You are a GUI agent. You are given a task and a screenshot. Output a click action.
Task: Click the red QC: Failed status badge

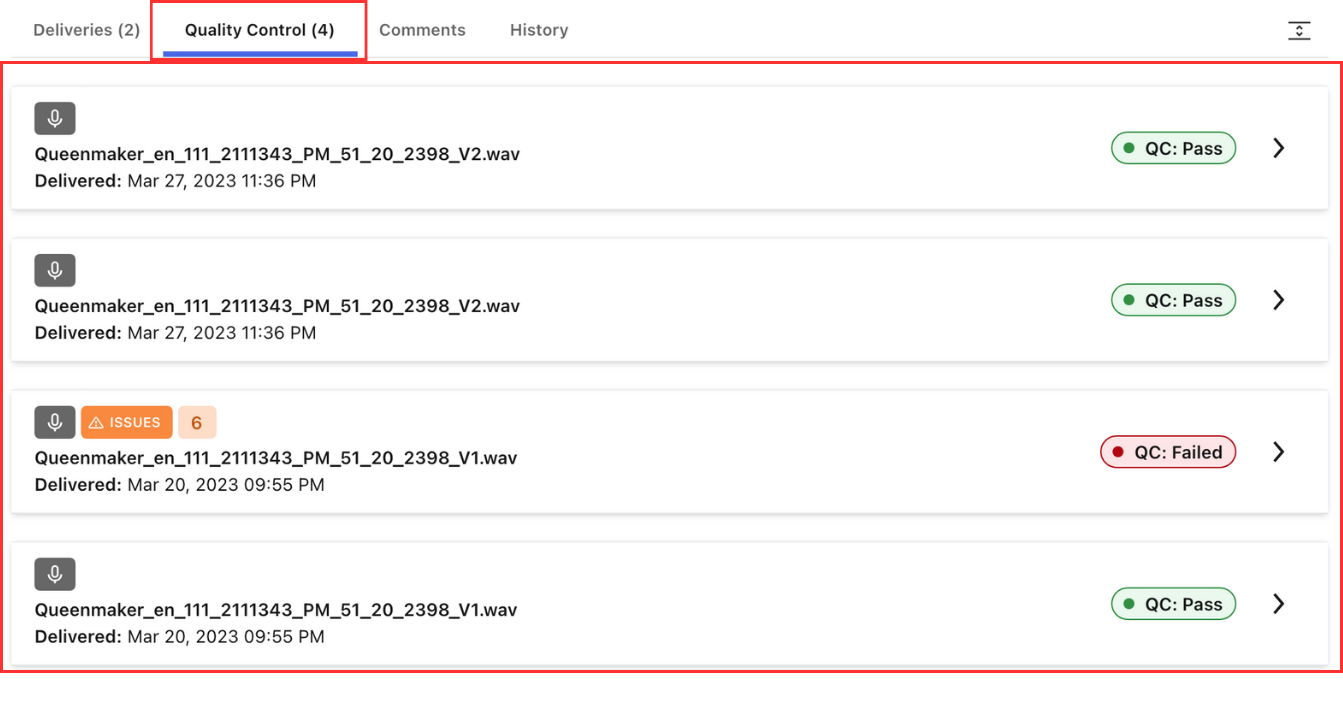pos(1168,452)
